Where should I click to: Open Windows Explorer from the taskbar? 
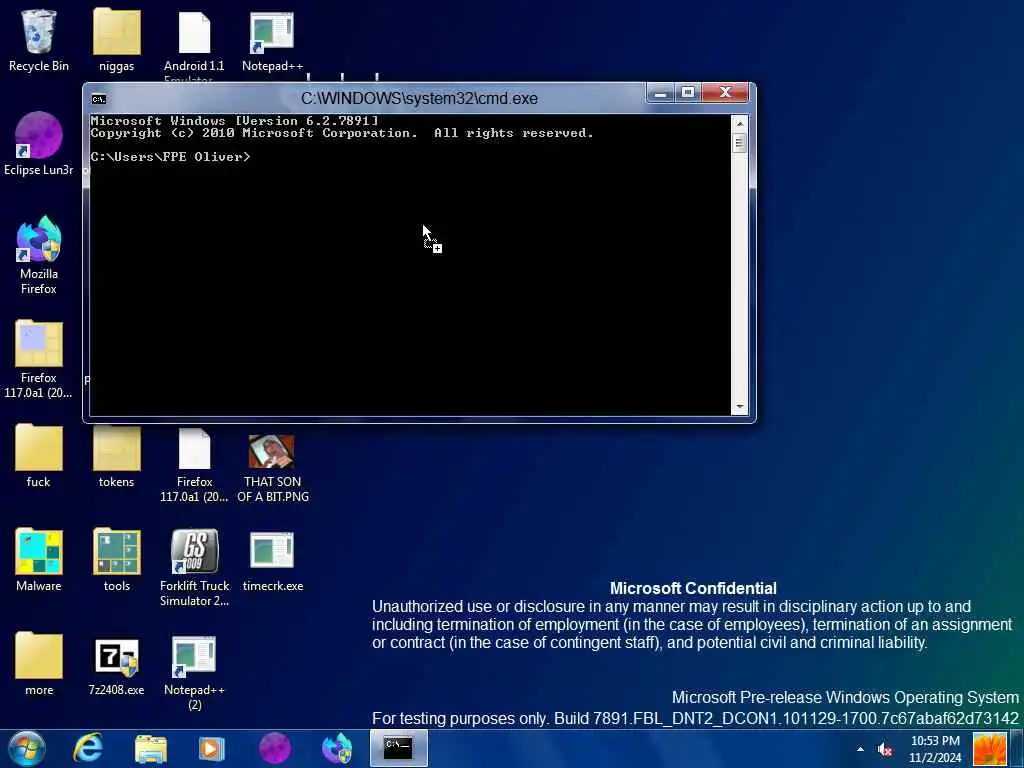pos(150,748)
